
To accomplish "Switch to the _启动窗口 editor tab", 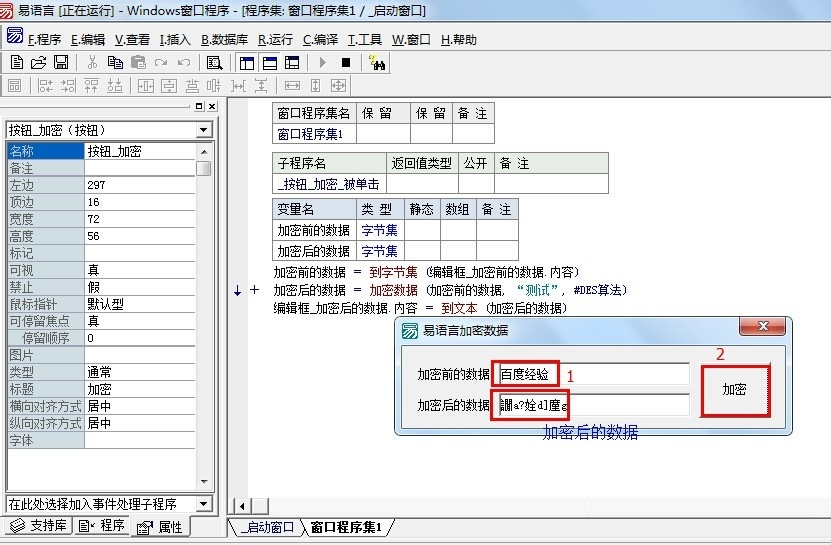I will click(x=267, y=527).
